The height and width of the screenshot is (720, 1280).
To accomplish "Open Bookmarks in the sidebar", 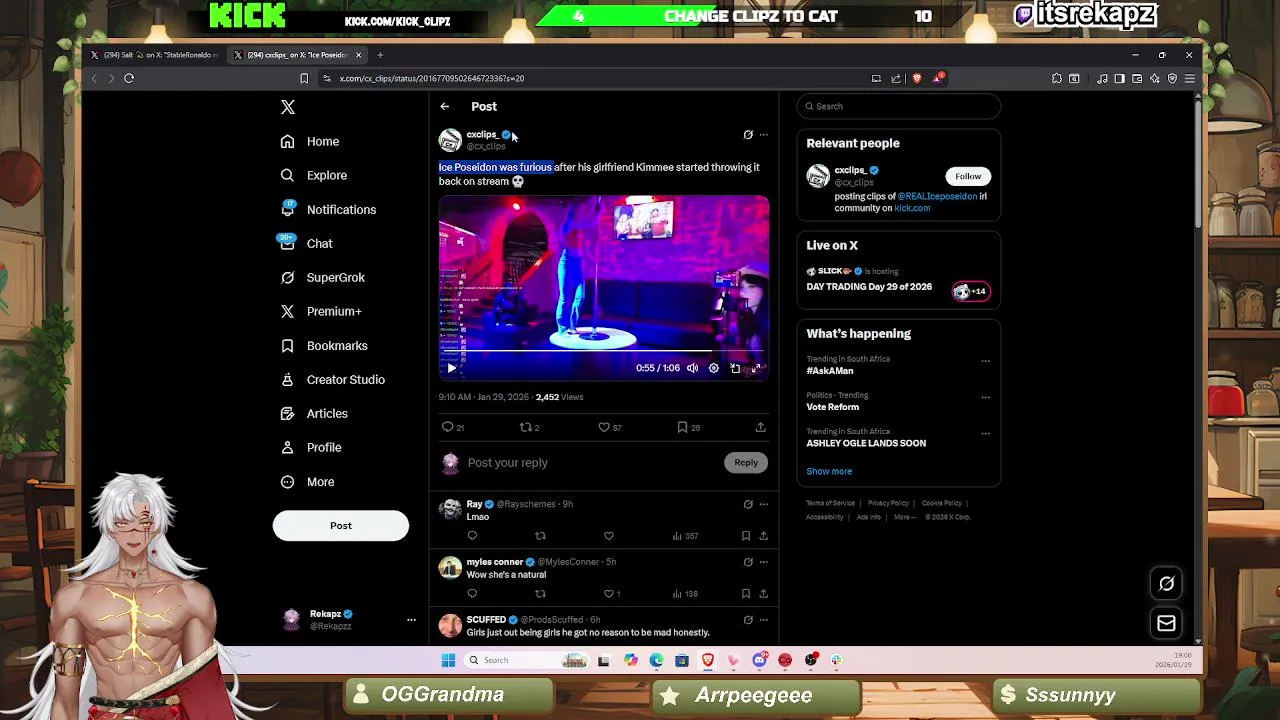I will pyautogui.click(x=324, y=345).
